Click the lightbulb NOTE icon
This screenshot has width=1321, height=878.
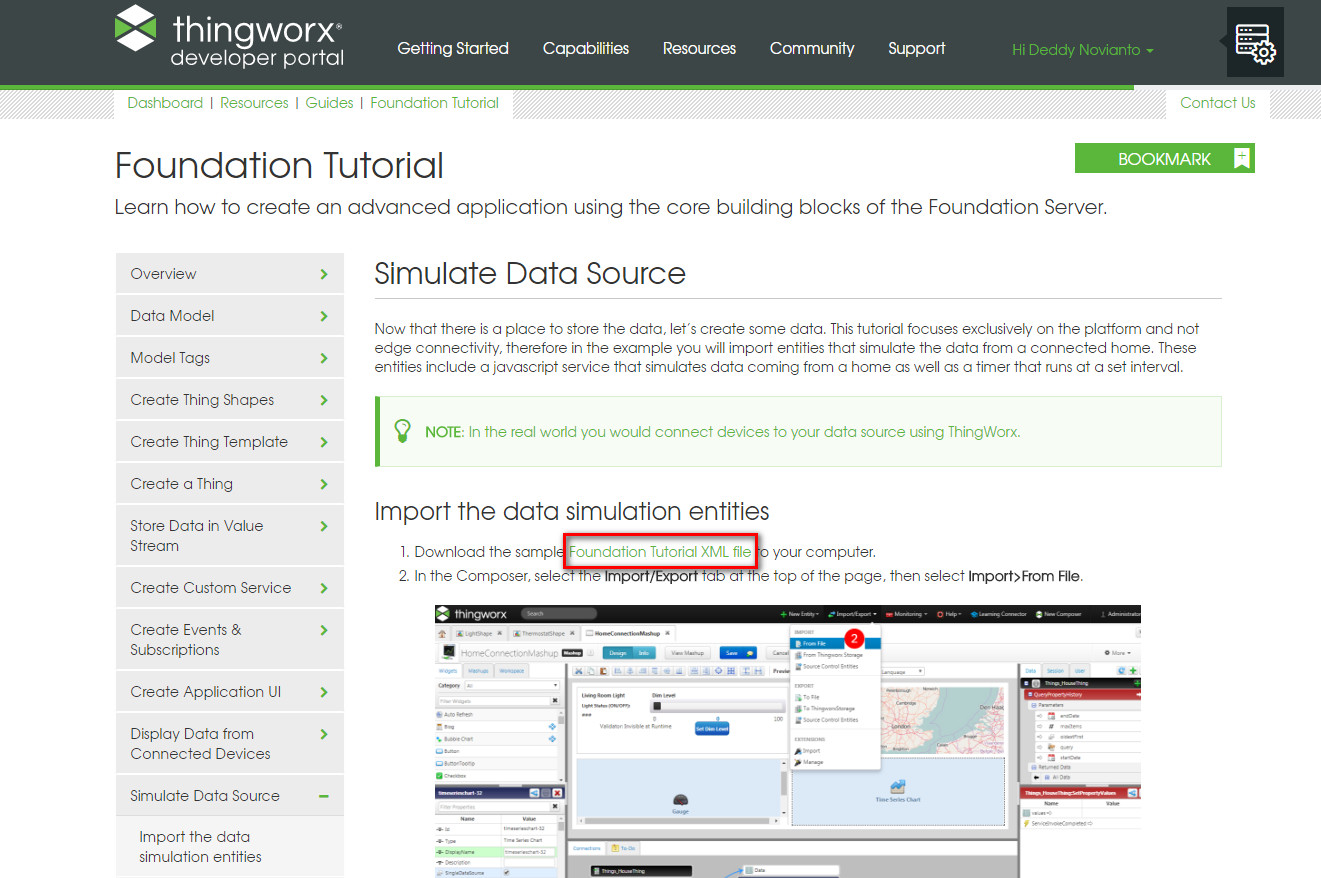(403, 431)
